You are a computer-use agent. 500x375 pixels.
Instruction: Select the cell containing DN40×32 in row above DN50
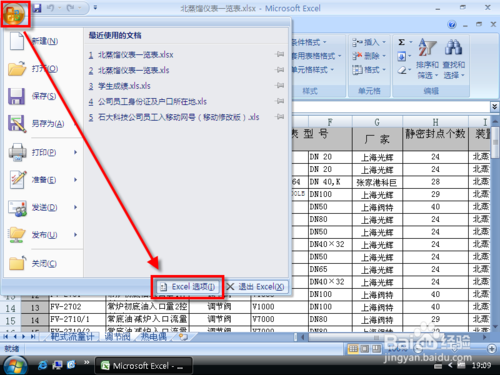(x=330, y=244)
